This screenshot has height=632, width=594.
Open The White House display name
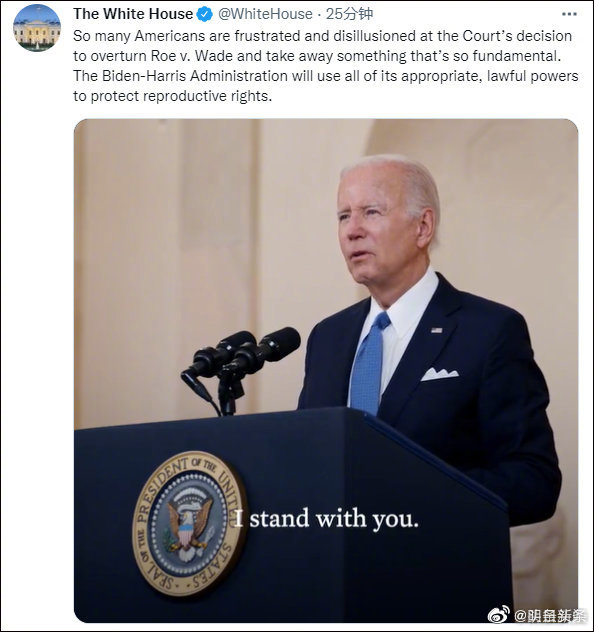tap(133, 14)
